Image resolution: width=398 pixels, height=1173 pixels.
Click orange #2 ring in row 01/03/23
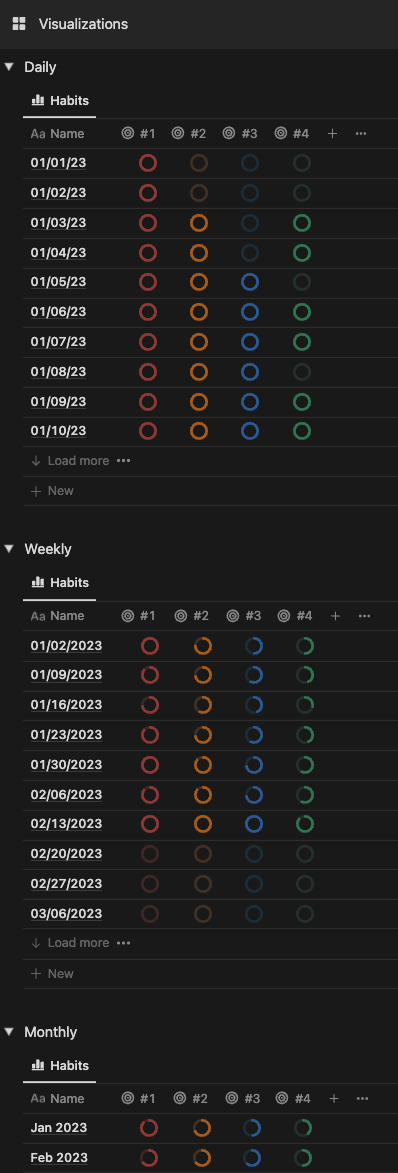[198, 223]
